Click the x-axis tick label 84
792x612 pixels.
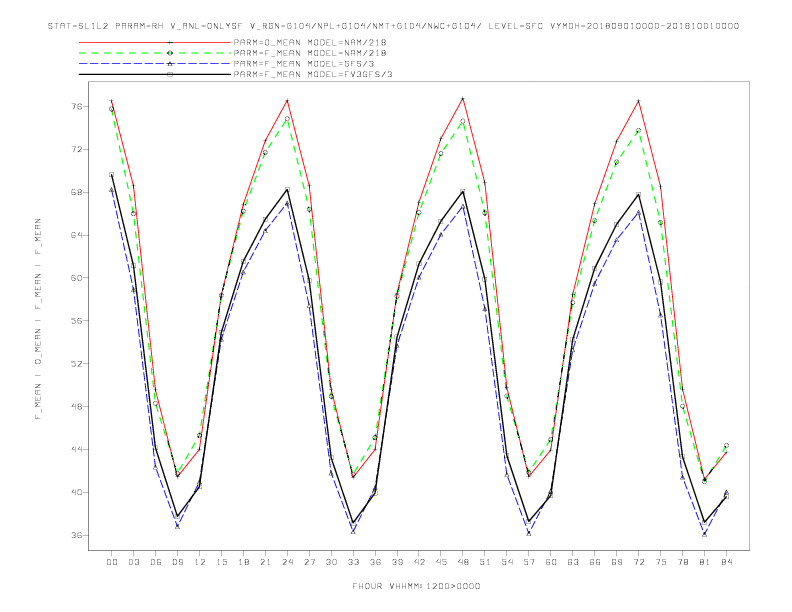pyautogui.click(x=726, y=562)
